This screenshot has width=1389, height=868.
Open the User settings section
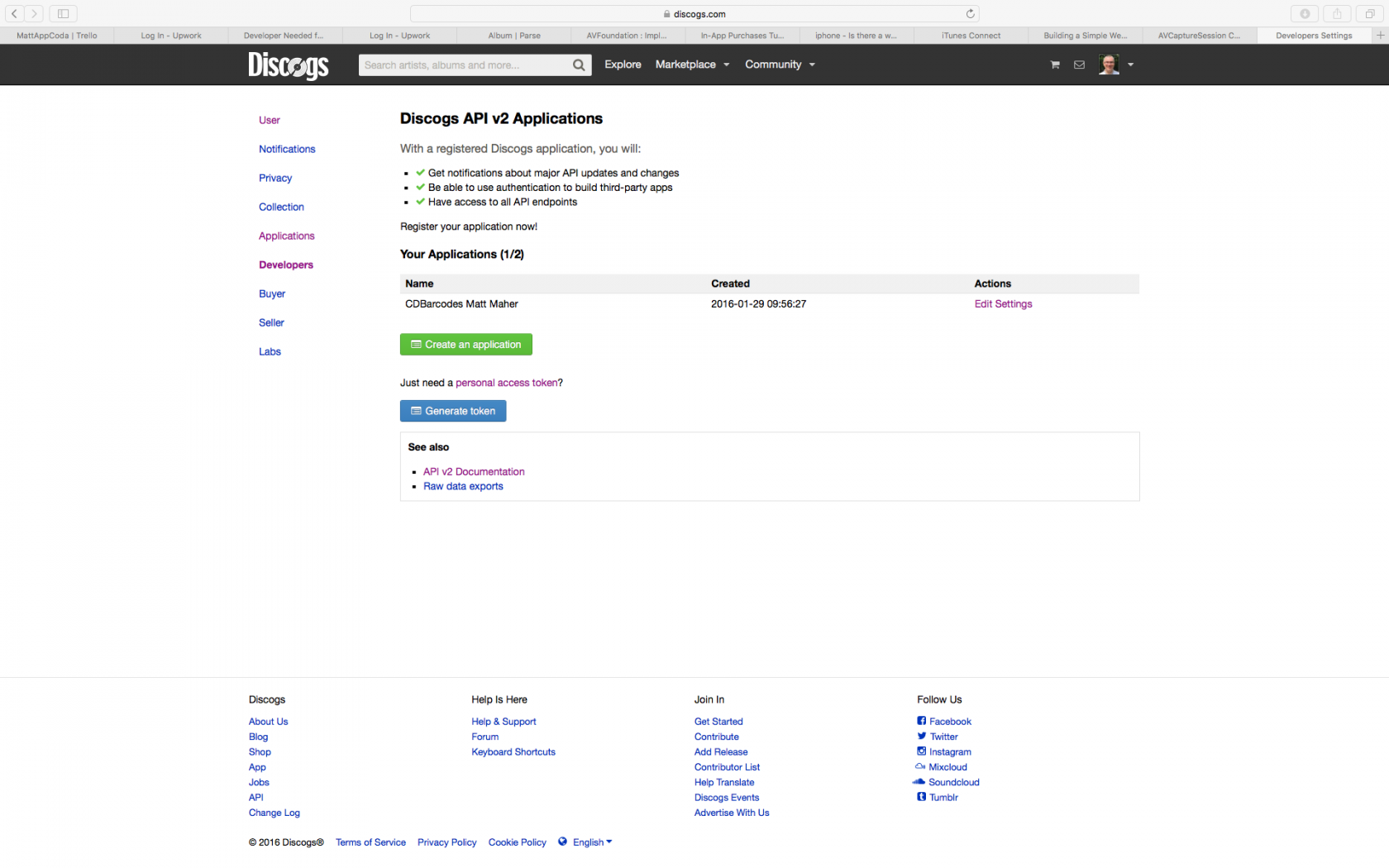(x=270, y=120)
